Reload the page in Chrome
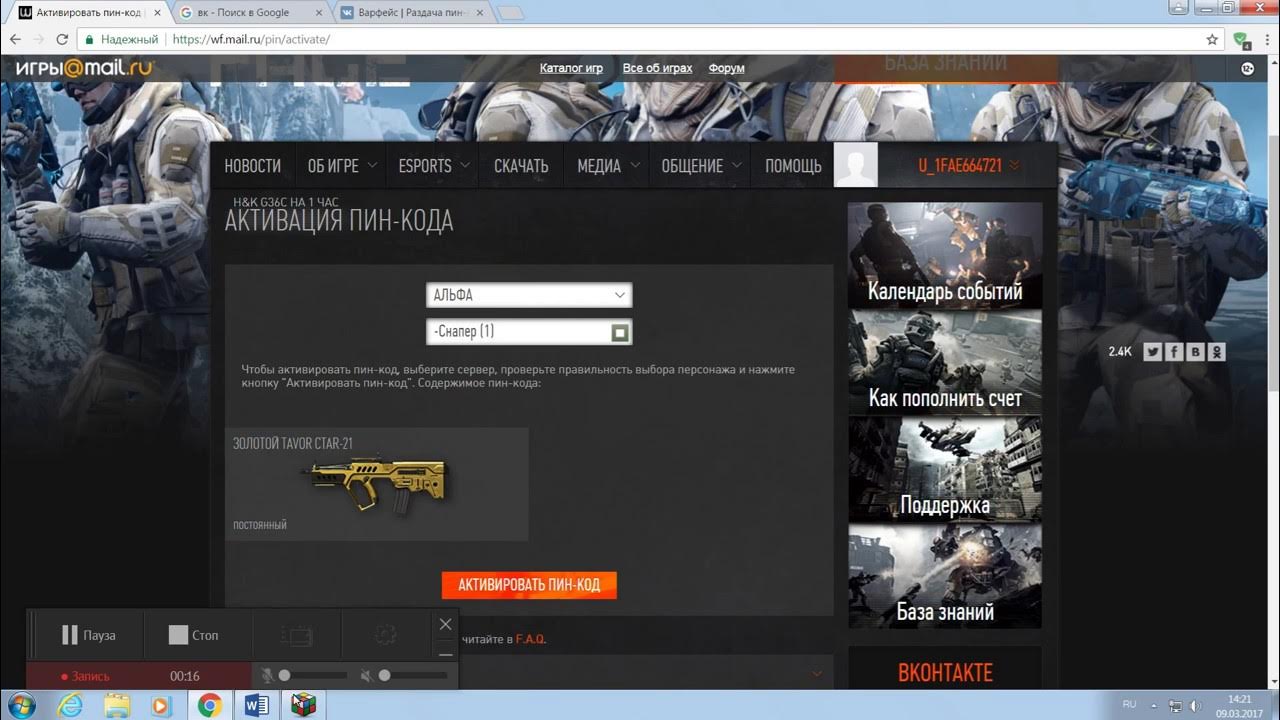 [x=62, y=40]
